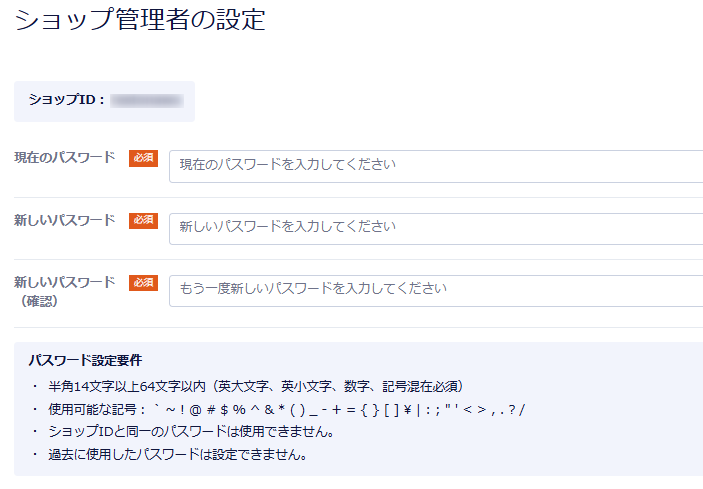This screenshot has height=489, width=703.
Task: Click 必須 badge beside 新しいパスワード（確認）
Action: point(143,282)
